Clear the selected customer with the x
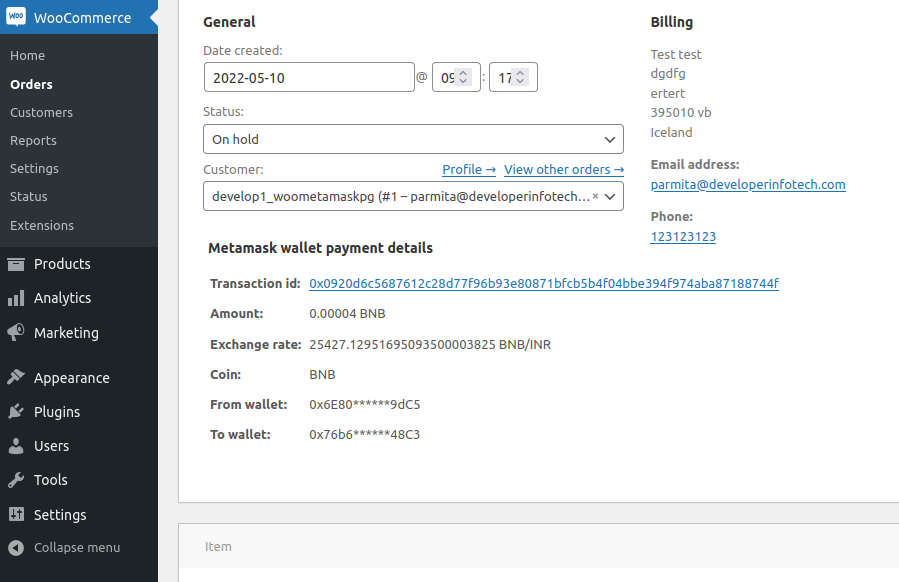 click(596, 197)
